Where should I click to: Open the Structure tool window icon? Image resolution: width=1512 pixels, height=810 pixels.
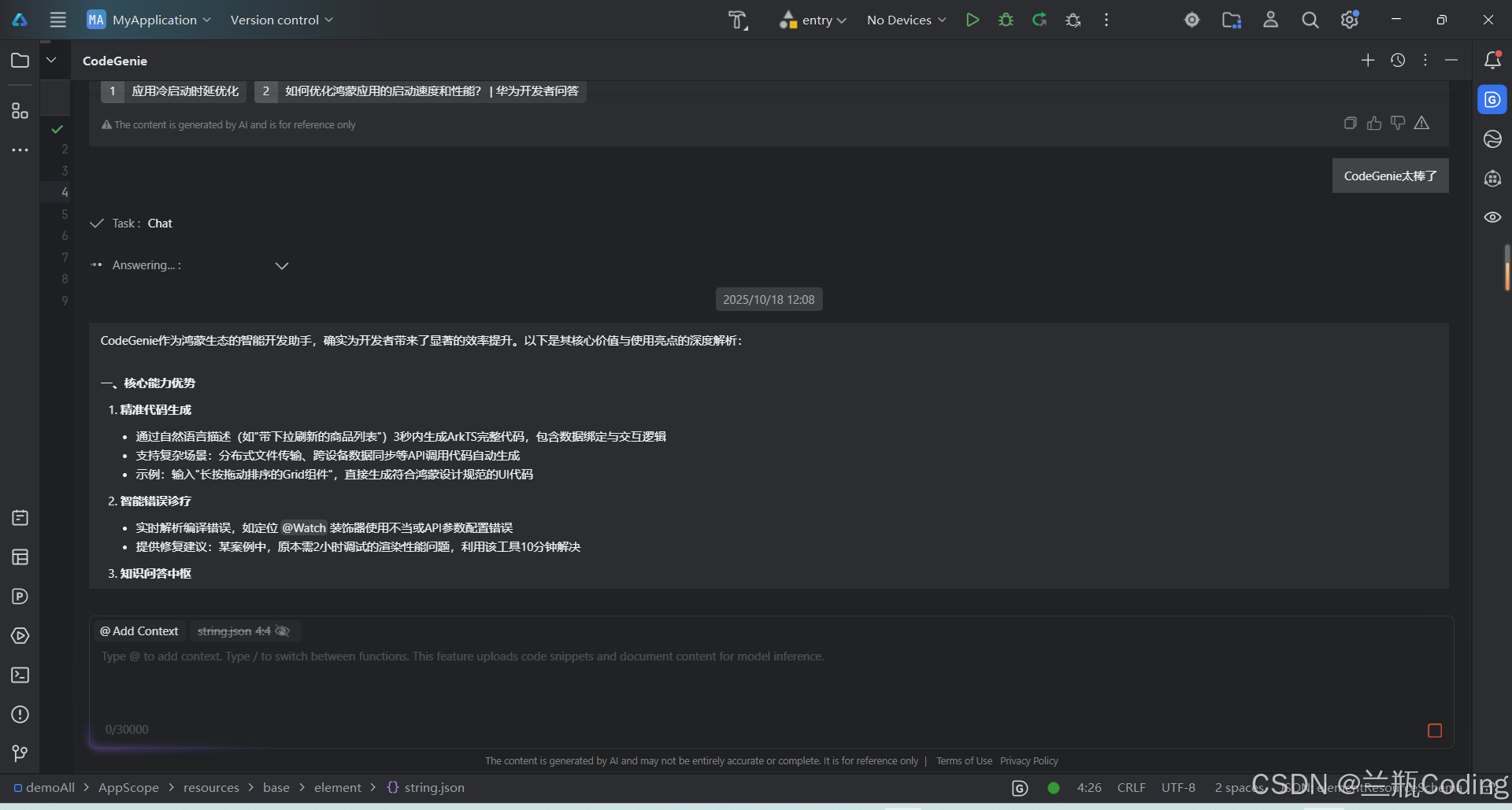coord(20,111)
